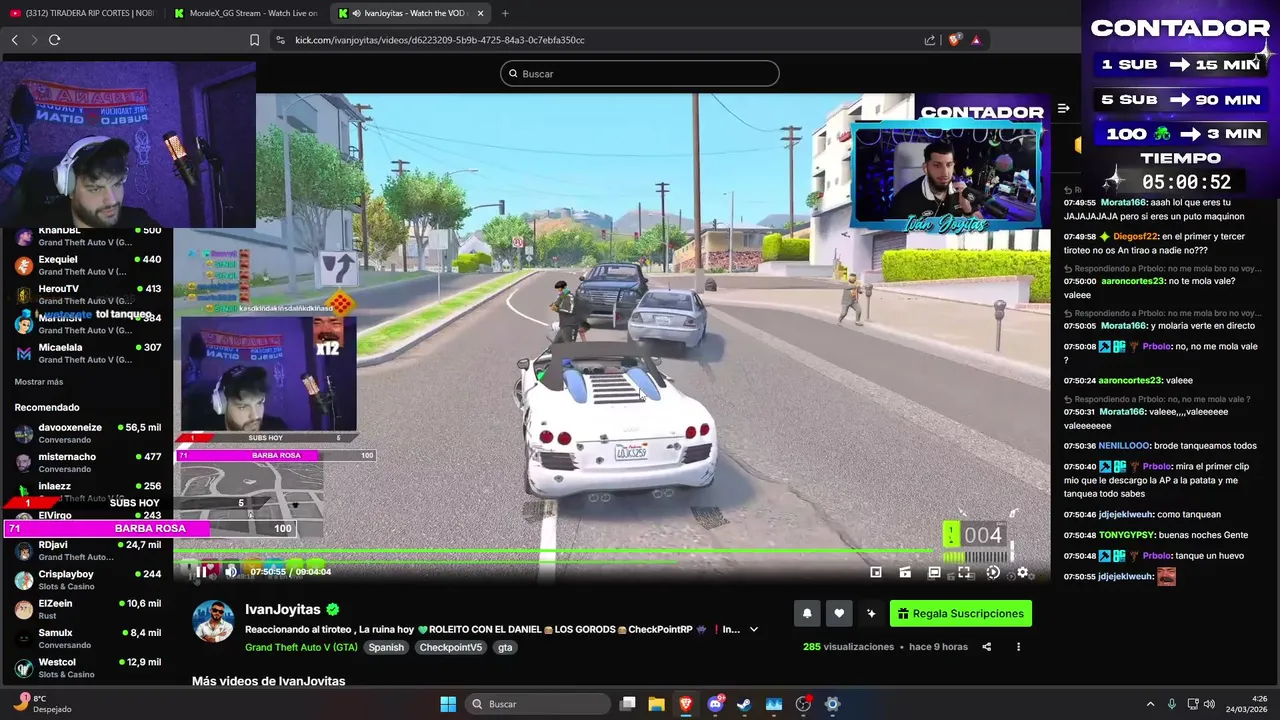The height and width of the screenshot is (720, 1280).
Task: Open playback speed control icon
Action: (x=993, y=573)
